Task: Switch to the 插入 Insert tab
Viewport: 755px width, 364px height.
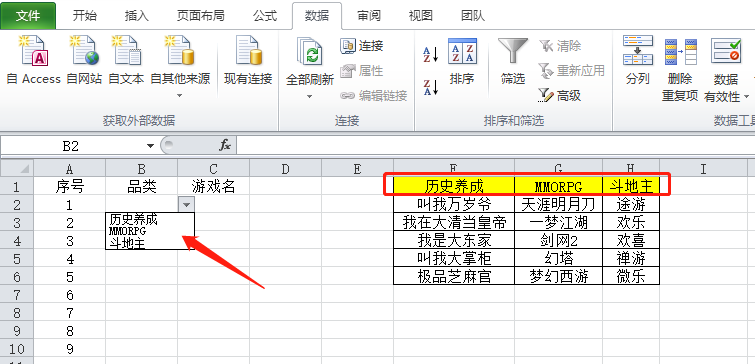Action: (x=137, y=15)
